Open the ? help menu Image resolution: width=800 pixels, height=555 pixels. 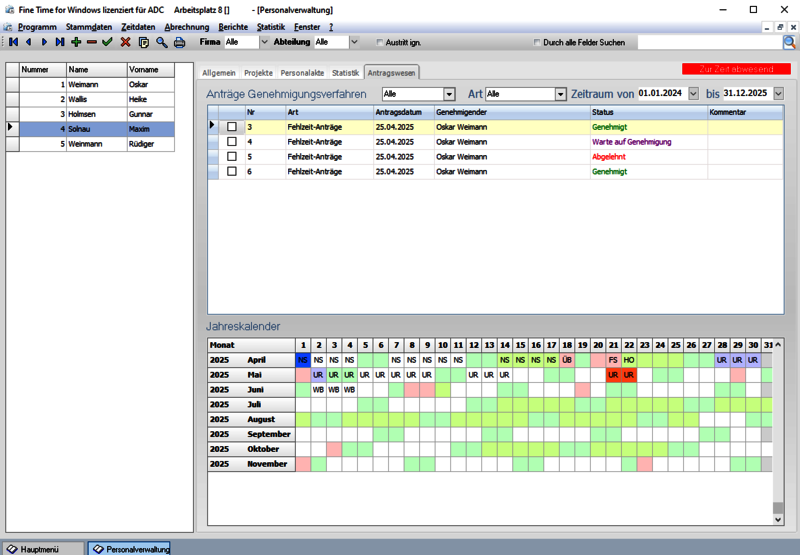pyautogui.click(x=331, y=27)
